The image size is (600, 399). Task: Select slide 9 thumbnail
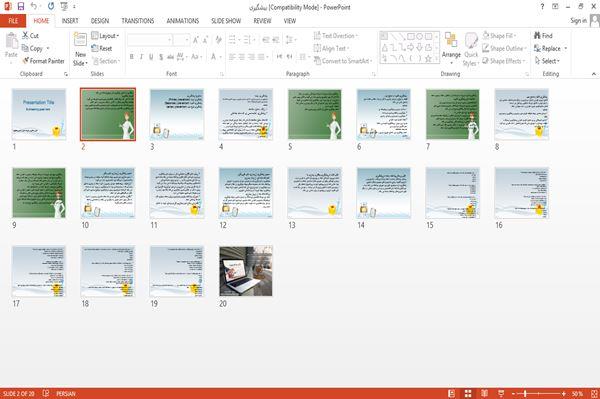39,192
